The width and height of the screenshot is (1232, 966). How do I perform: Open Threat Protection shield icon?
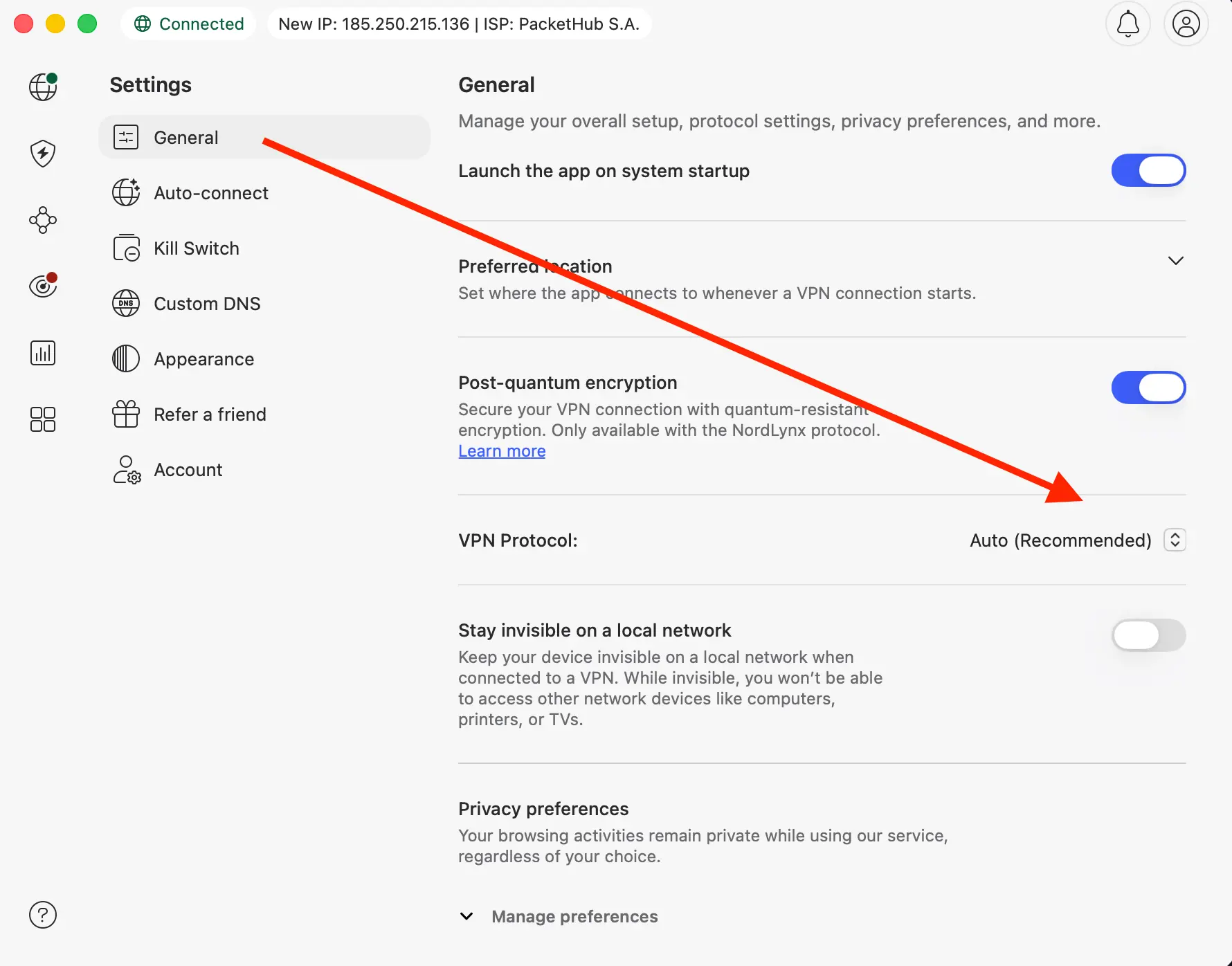(x=43, y=153)
